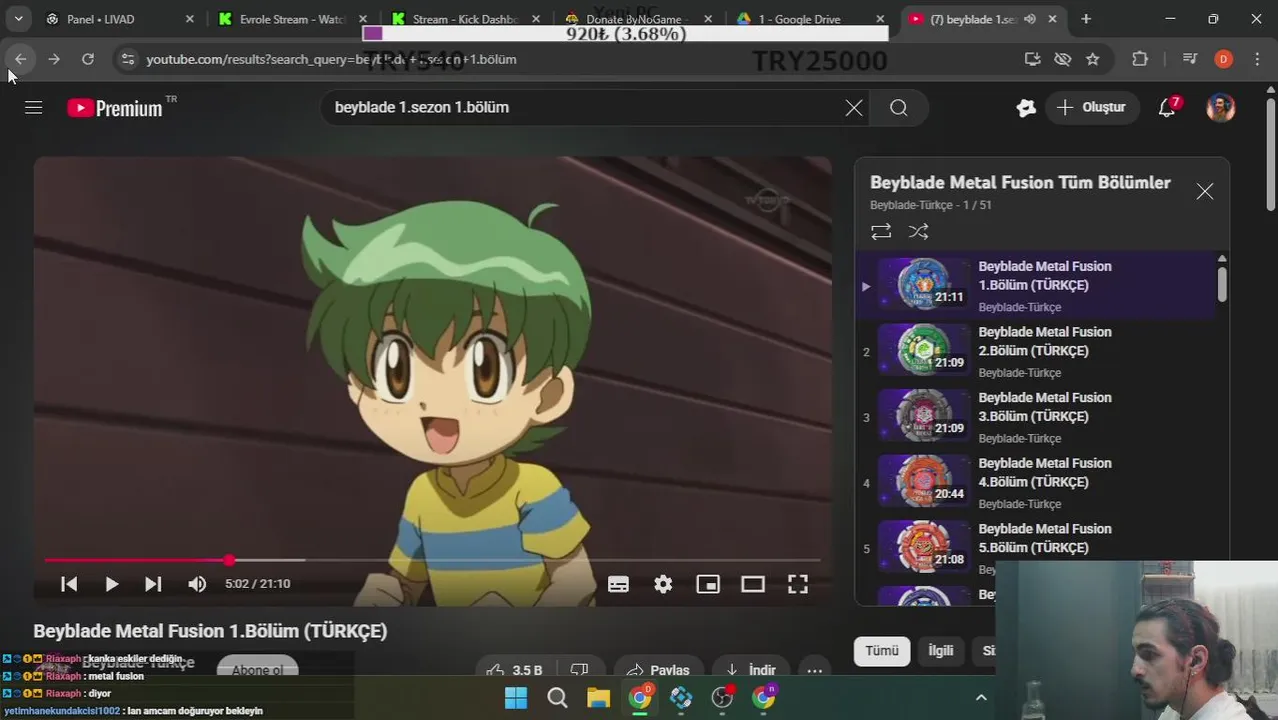The image size is (1278, 720).
Task: Toggle playlist shuffle
Action: click(x=918, y=232)
